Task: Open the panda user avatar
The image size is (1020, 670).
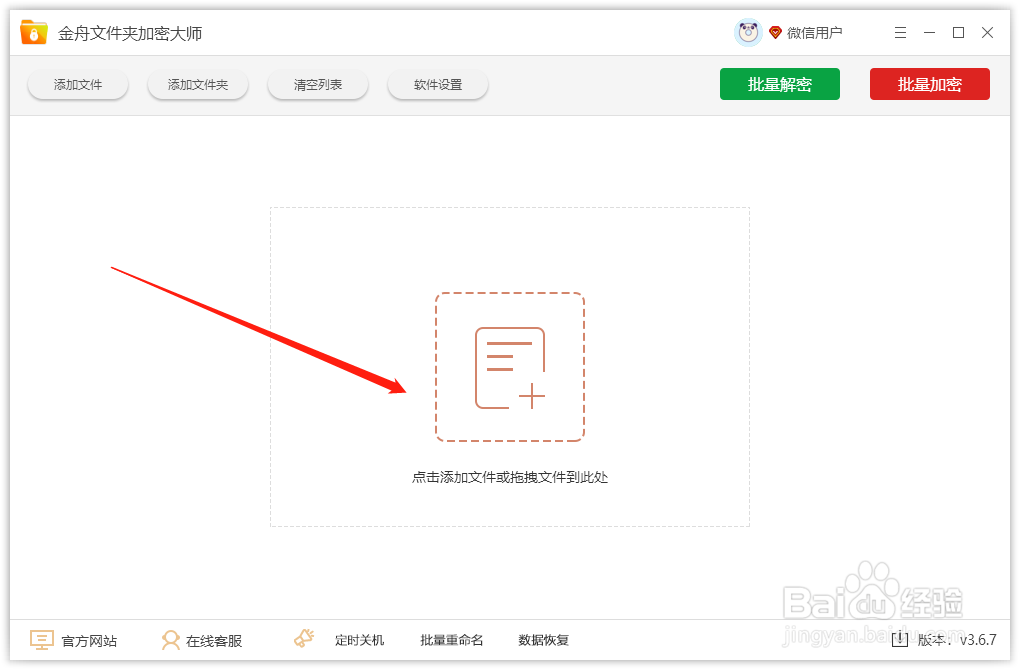Action: click(748, 33)
